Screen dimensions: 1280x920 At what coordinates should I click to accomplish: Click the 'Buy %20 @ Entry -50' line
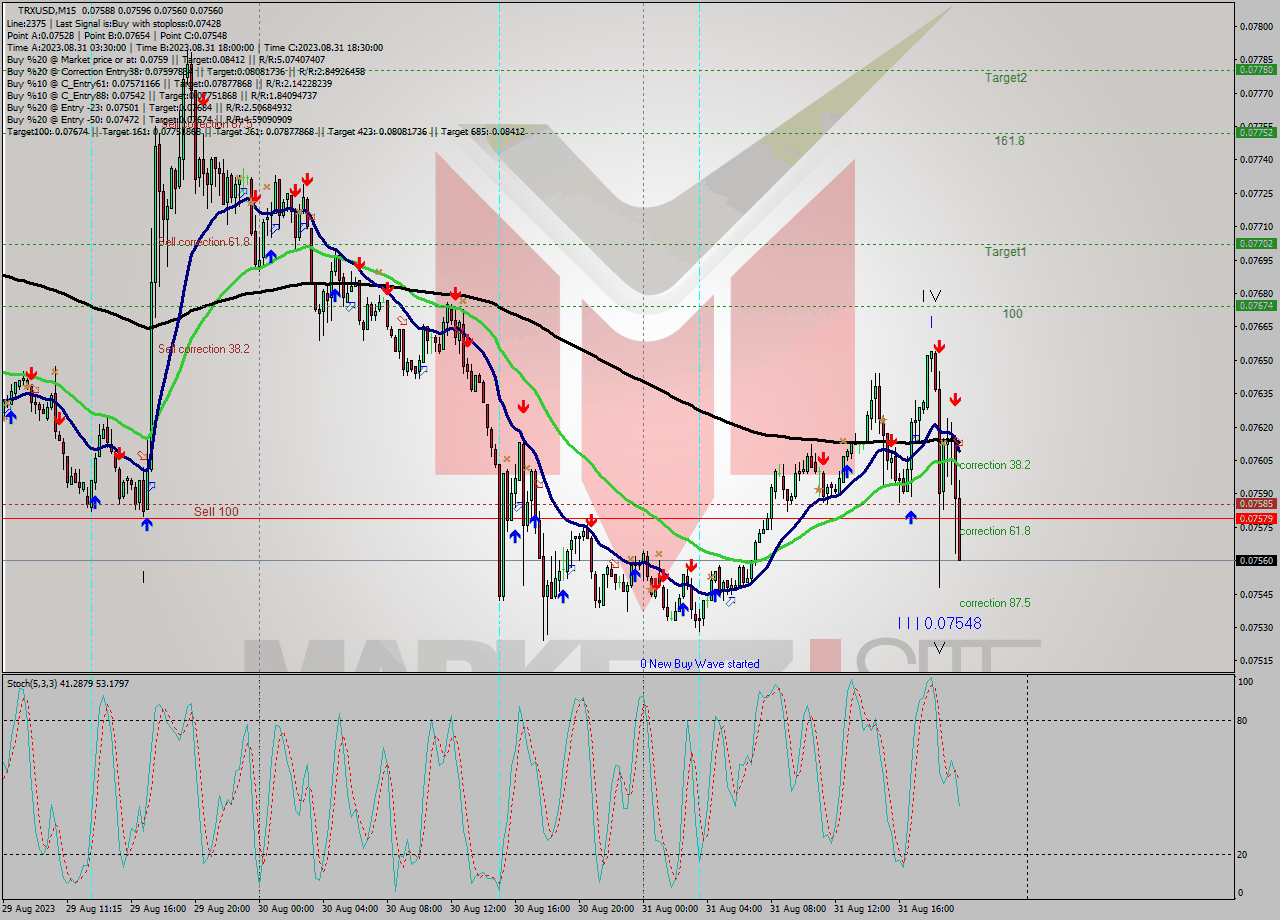tap(149, 119)
